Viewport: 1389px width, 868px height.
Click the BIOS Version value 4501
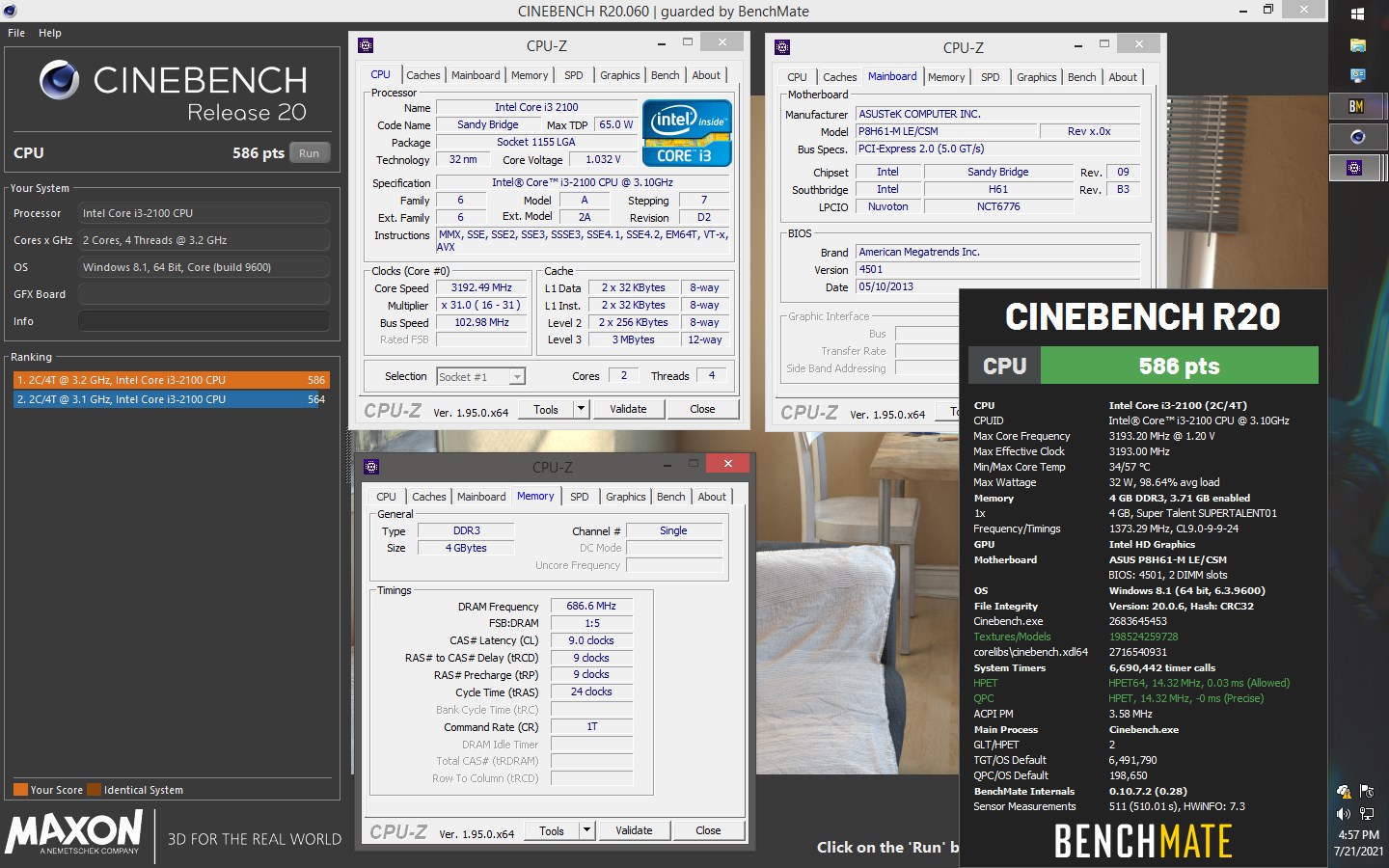pos(997,269)
